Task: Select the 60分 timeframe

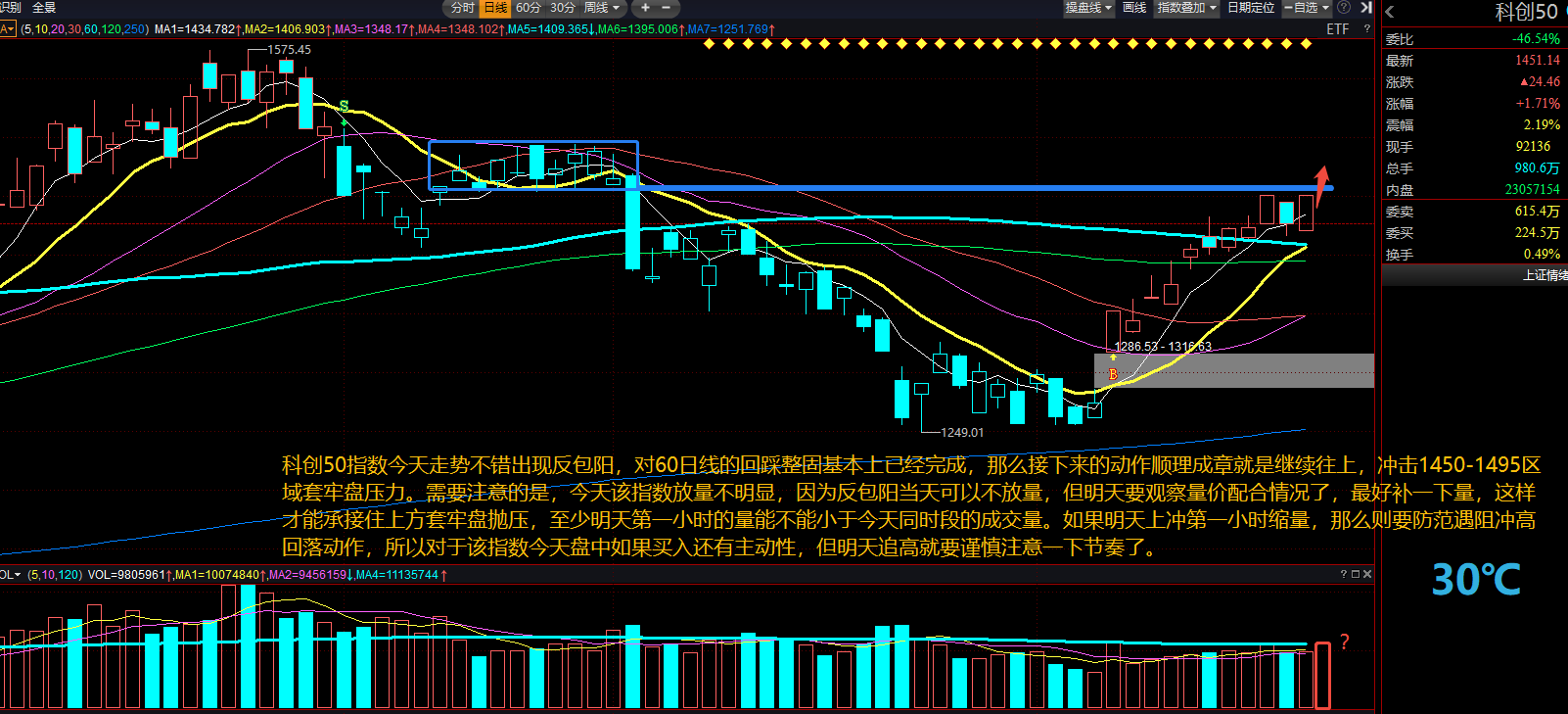Action: (x=529, y=8)
